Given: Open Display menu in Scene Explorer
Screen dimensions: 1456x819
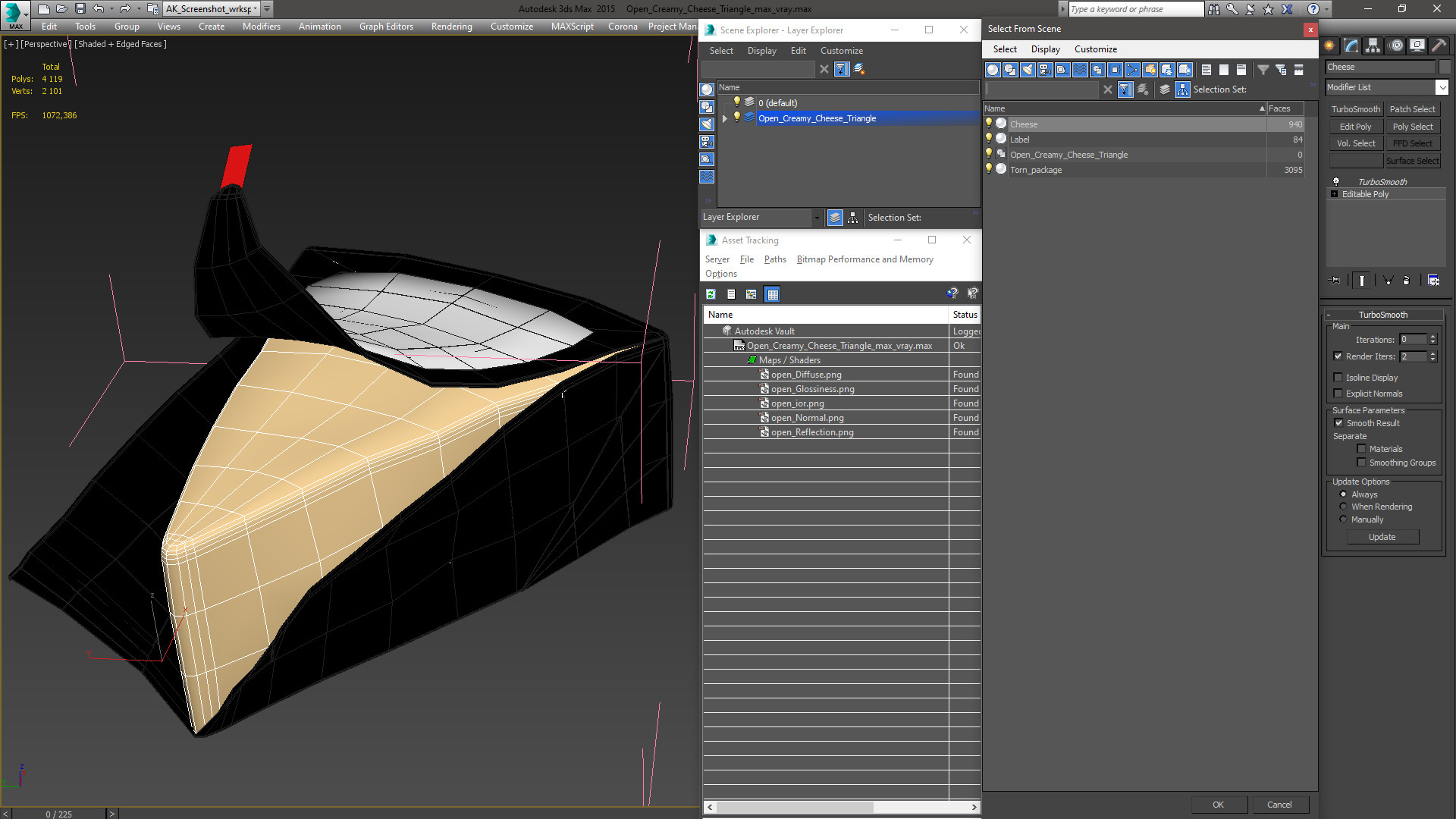Looking at the screenshot, I should (761, 51).
